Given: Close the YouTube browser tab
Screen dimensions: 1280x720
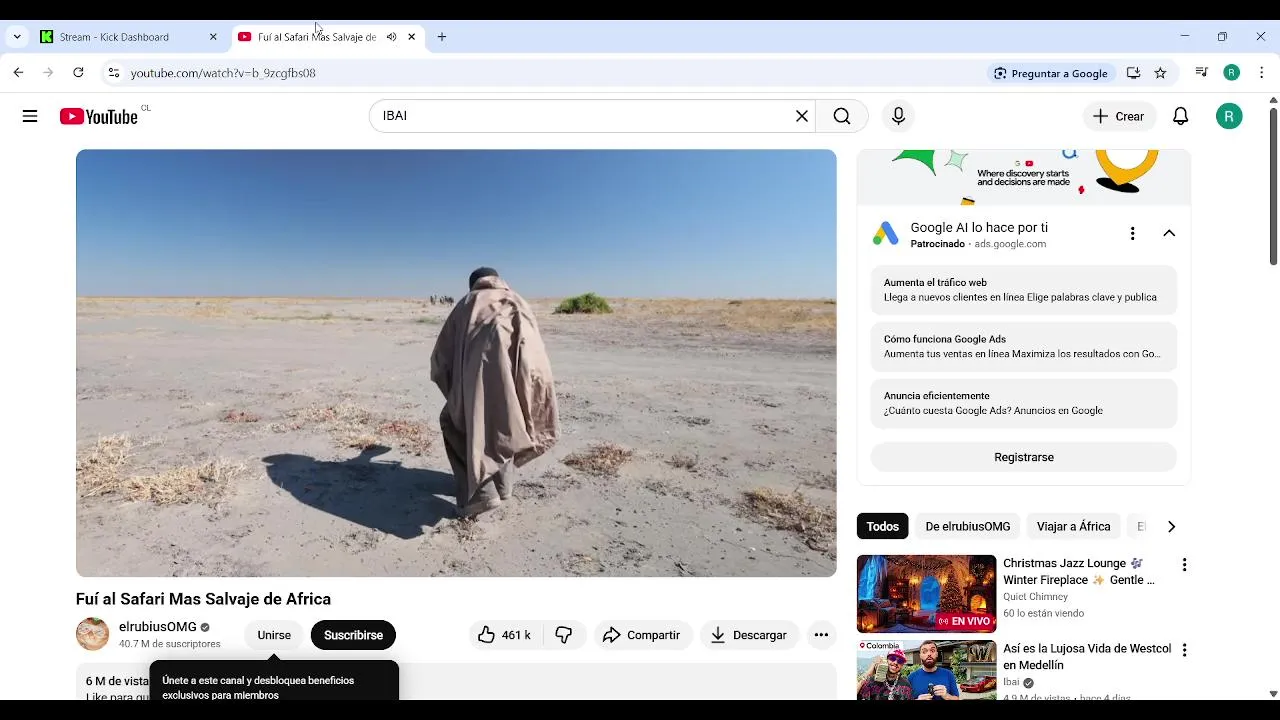Looking at the screenshot, I should point(411,37).
